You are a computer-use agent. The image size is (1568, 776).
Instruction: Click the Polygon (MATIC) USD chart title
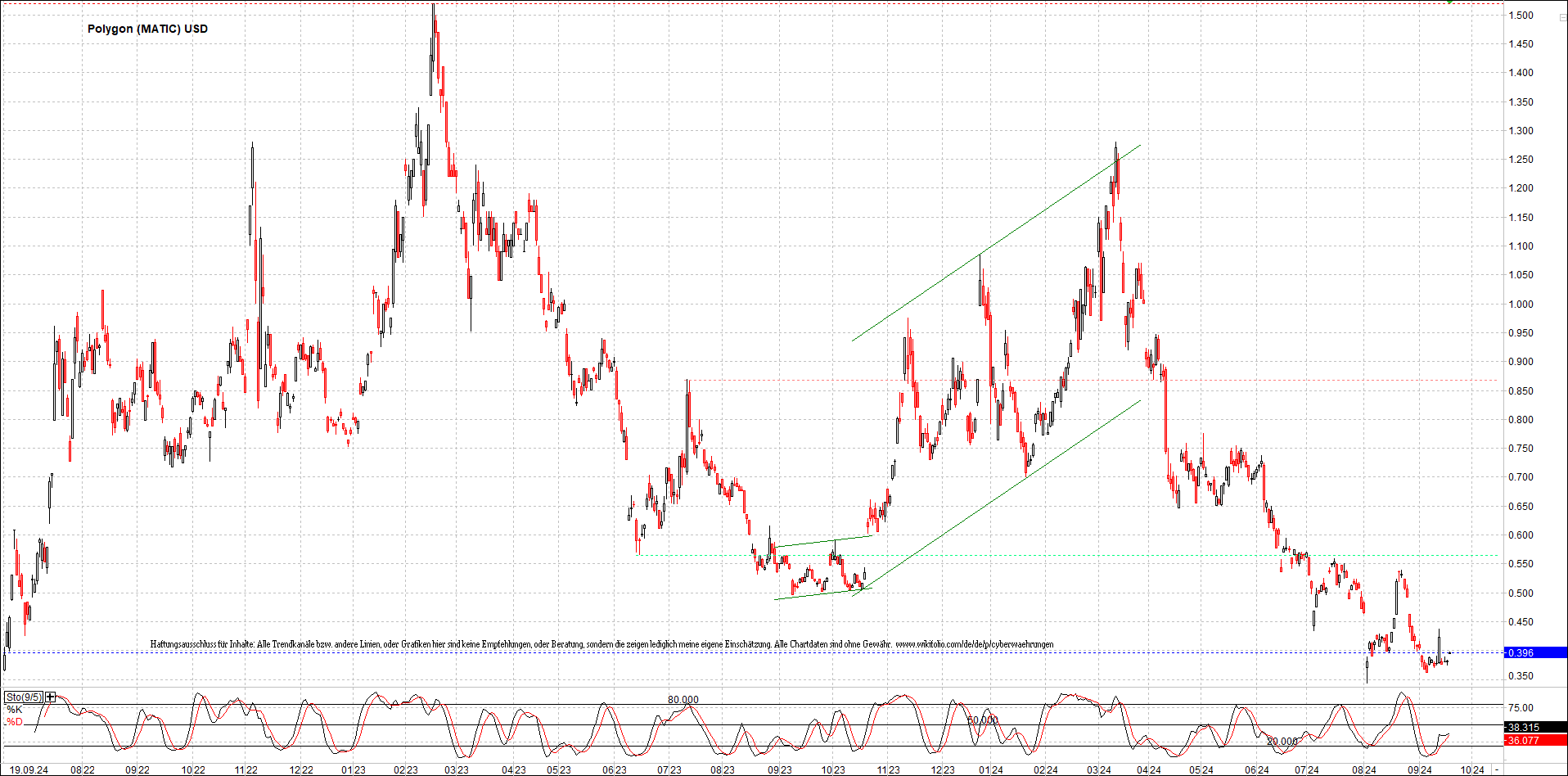pos(148,29)
